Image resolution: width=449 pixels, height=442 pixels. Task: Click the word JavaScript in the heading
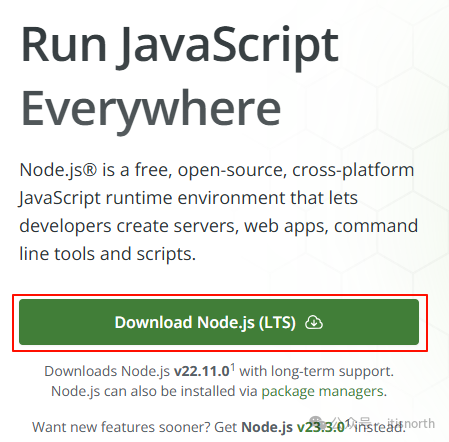point(228,46)
